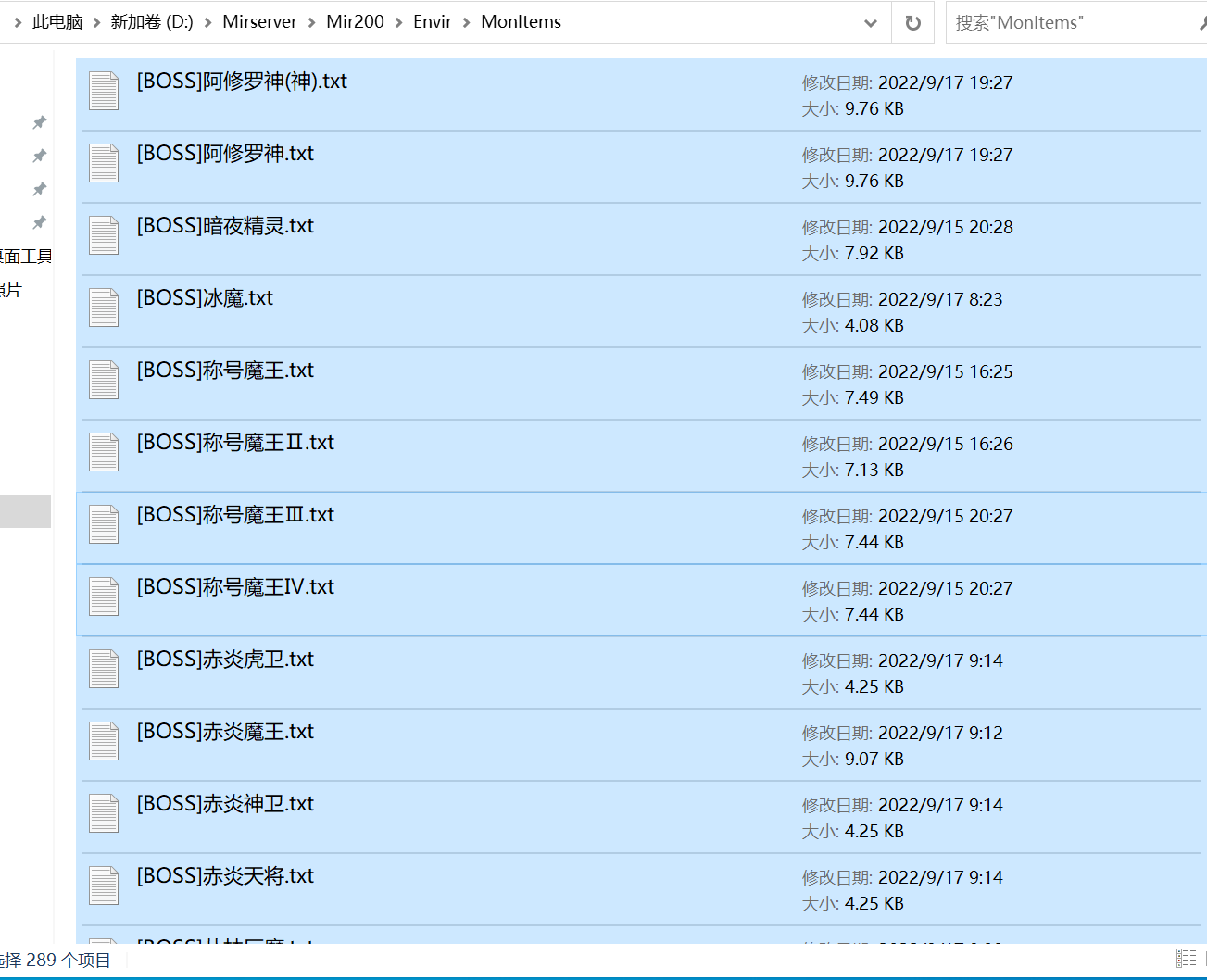Expand chevron after Mirserver in path
This screenshot has height=980, width=1207.
pyautogui.click(x=311, y=22)
